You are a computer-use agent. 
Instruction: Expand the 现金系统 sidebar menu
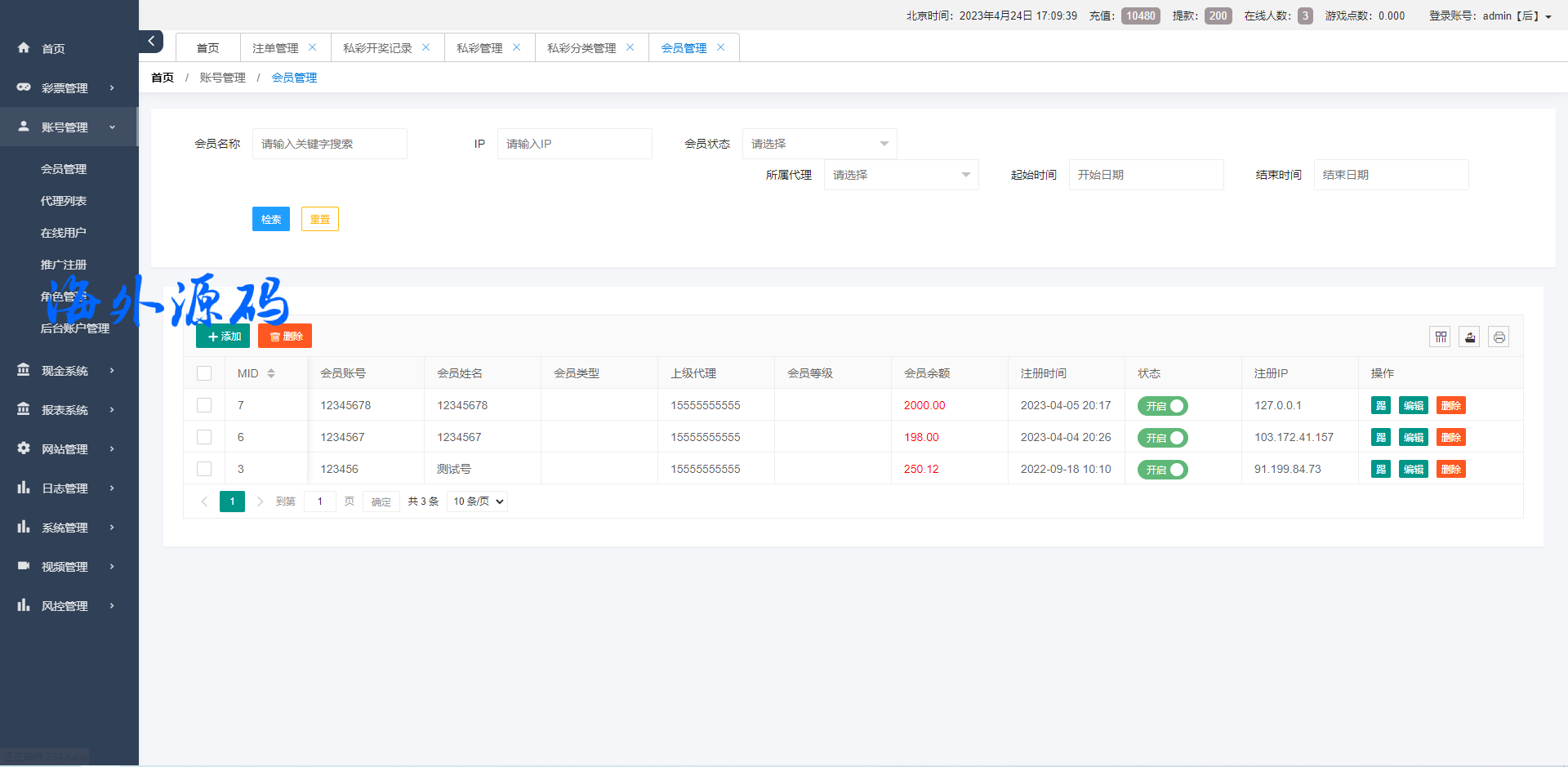(x=65, y=371)
